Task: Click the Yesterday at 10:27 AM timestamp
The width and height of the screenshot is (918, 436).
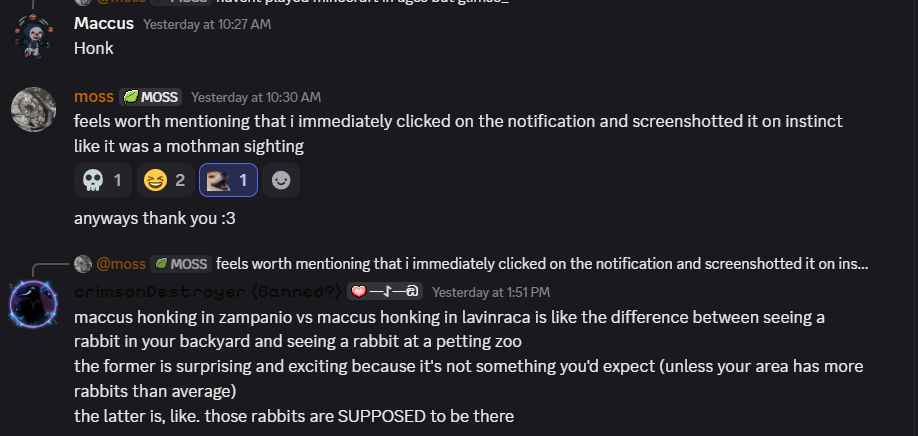Action: pyautogui.click(x=207, y=24)
